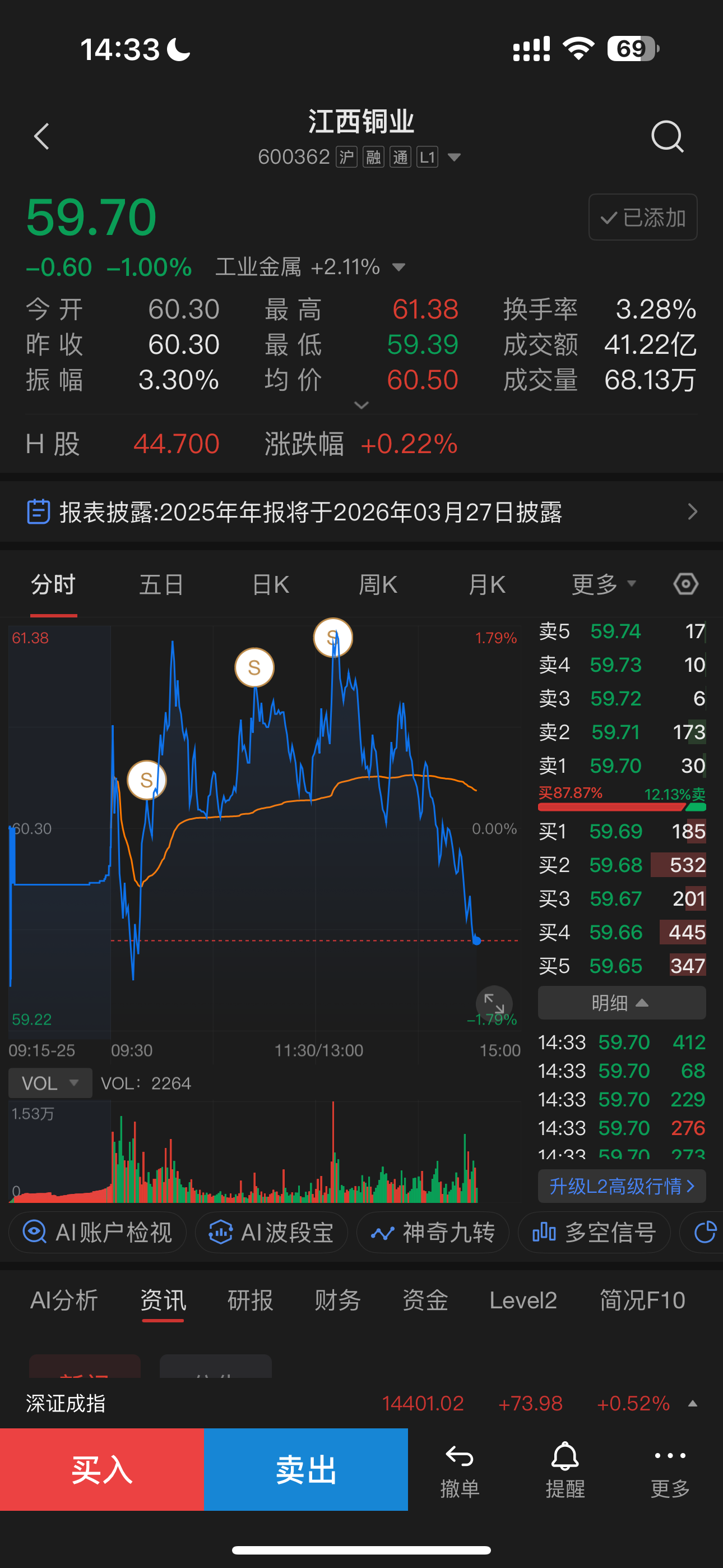The height and width of the screenshot is (1568, 723).
Task: Tap trade tick with volume 412
Action: pyautogui.click(x=622, y=1042)
